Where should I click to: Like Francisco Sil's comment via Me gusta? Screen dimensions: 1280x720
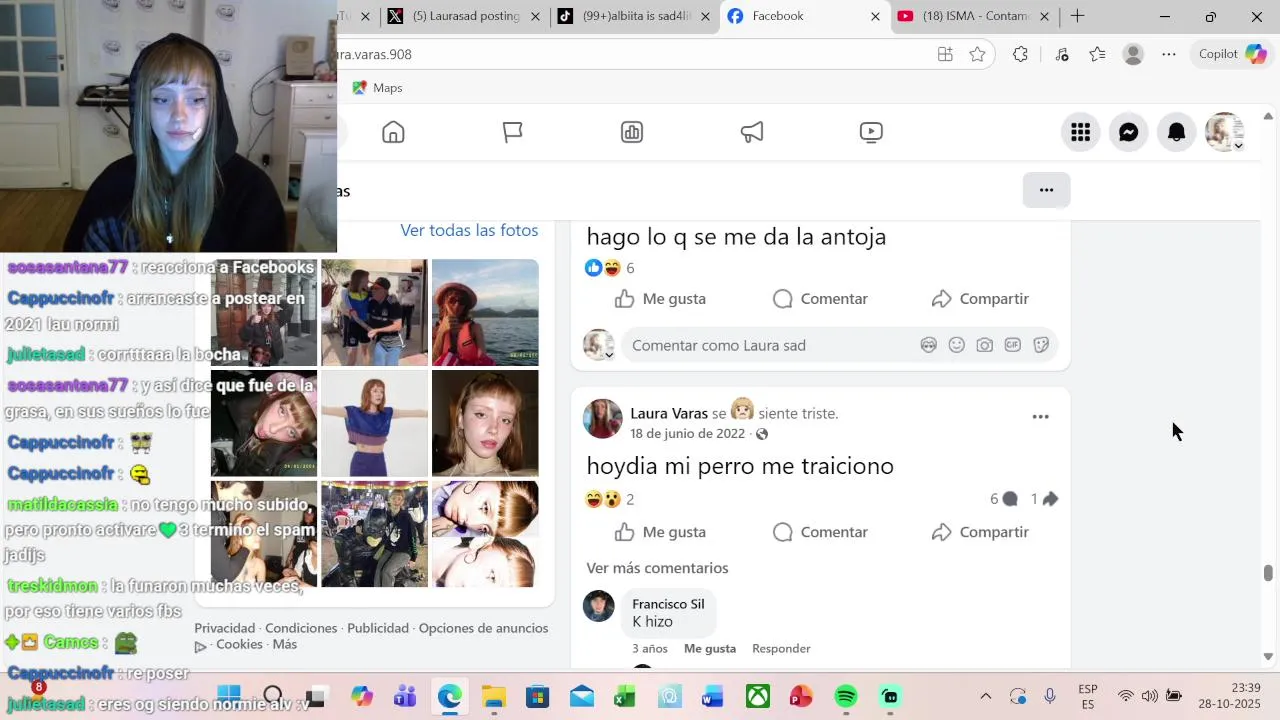(x=710, y=649)
